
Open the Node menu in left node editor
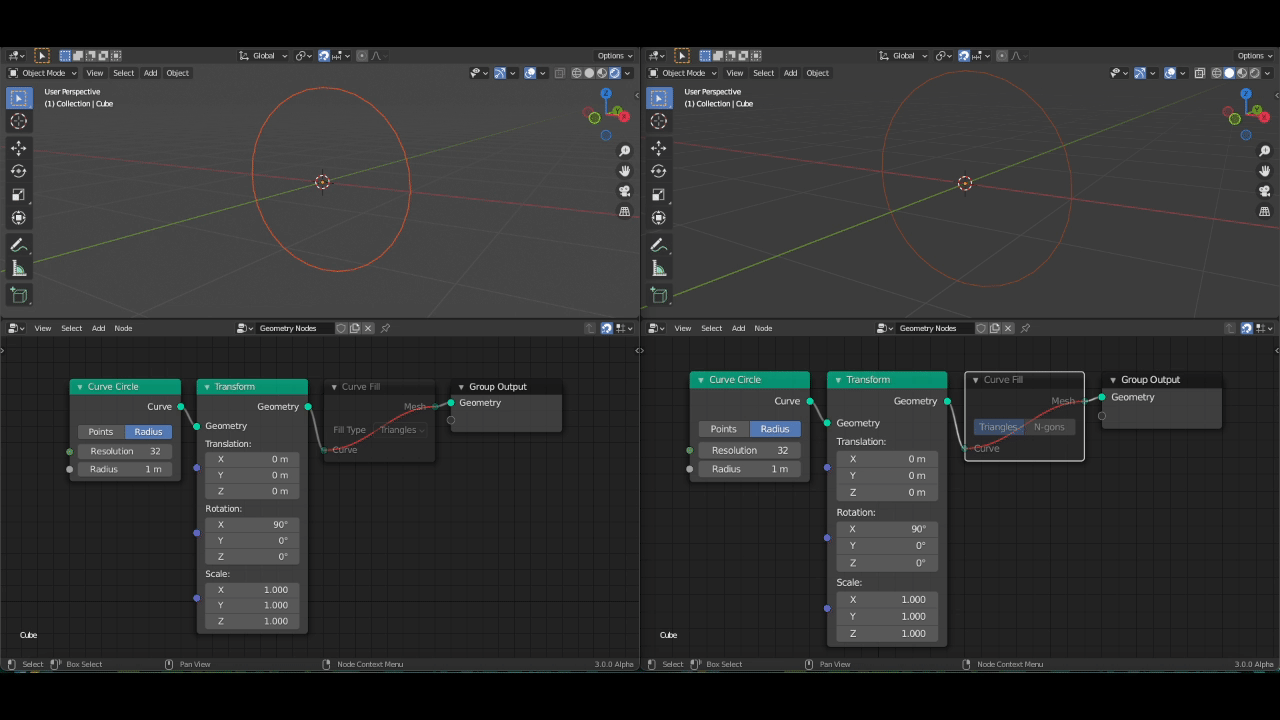click(x=123, y=328)
